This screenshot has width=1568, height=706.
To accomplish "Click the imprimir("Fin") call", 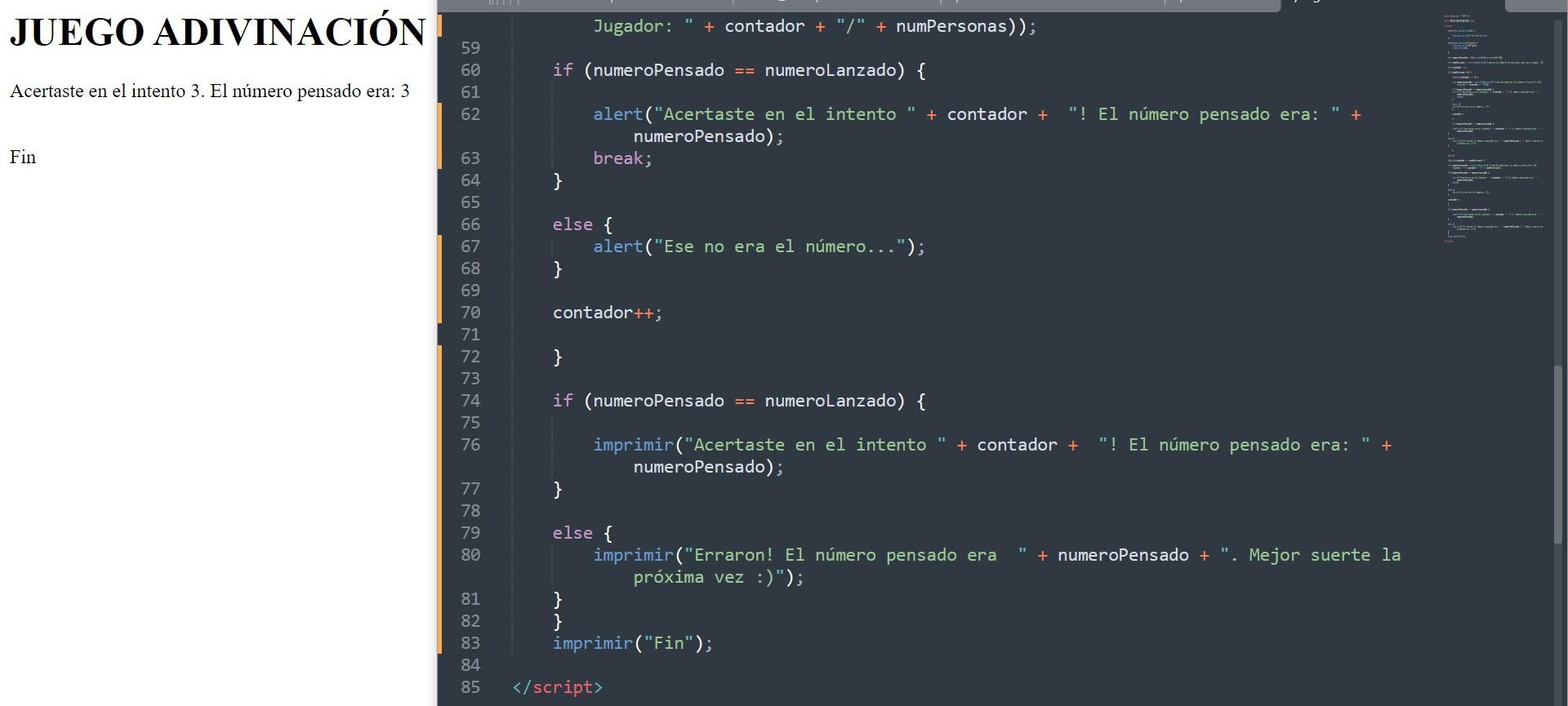I will coord(633,643).
